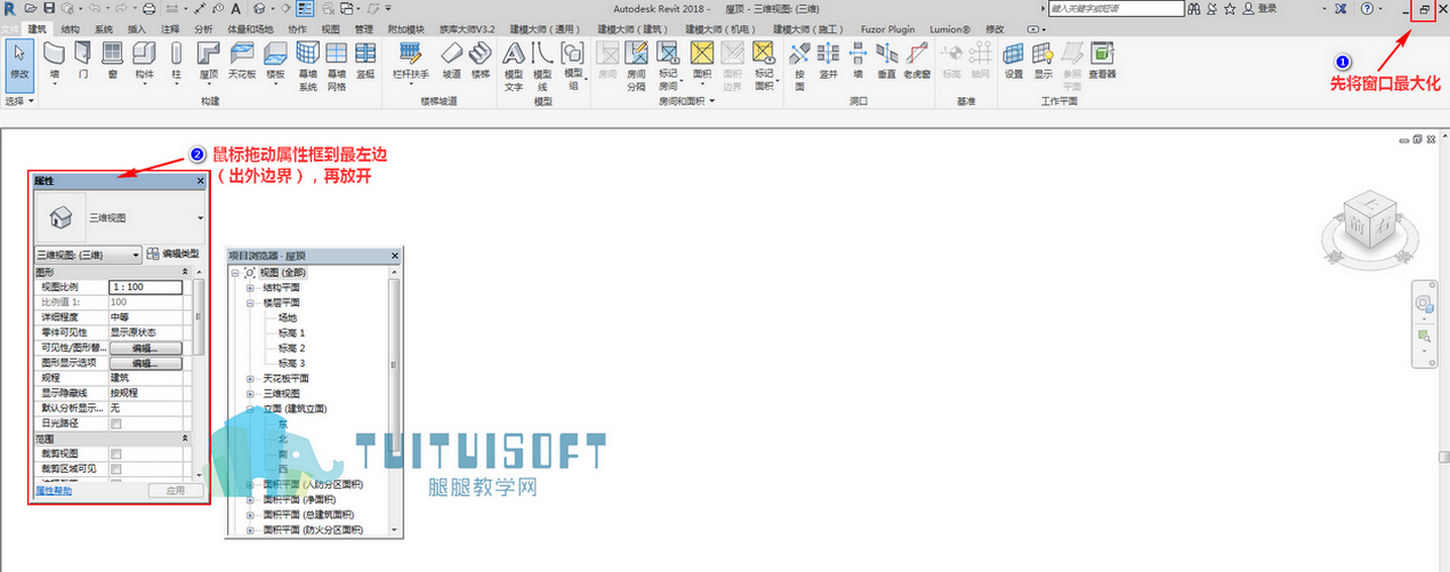The height and width of the screenshot is (572, 1450).
Task: Select the 楼板 (Floor) tool
Action: coord(276,61)
